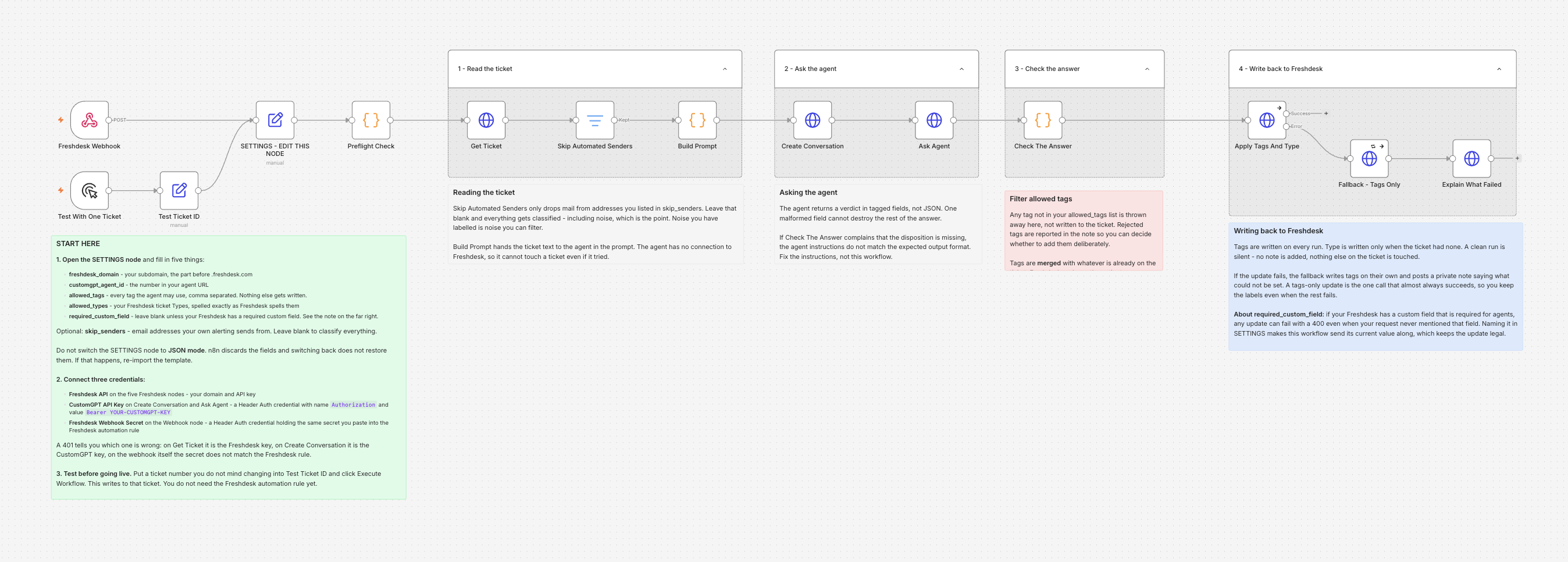The height and width of the screenshot is (562, 1568).
Task: Click the '2. Connect three credentials:' text
Action: 101,379
